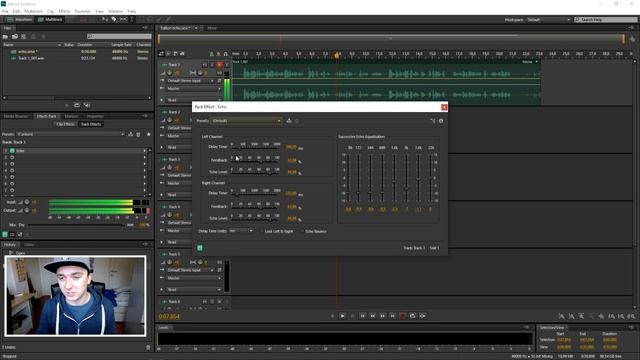Disarm record (R) on Track 1
The width and height of the screenshot is (640, 360).
(220, 65)
